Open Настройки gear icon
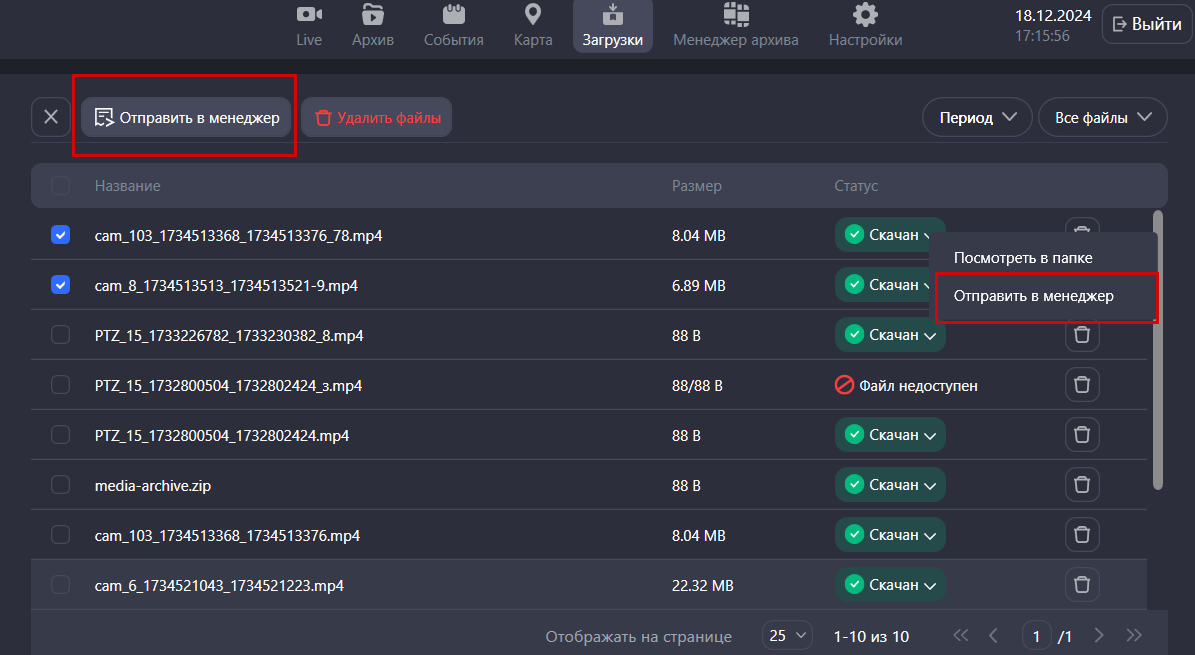This screenshot has width=1195, height=655. point(865,15)
